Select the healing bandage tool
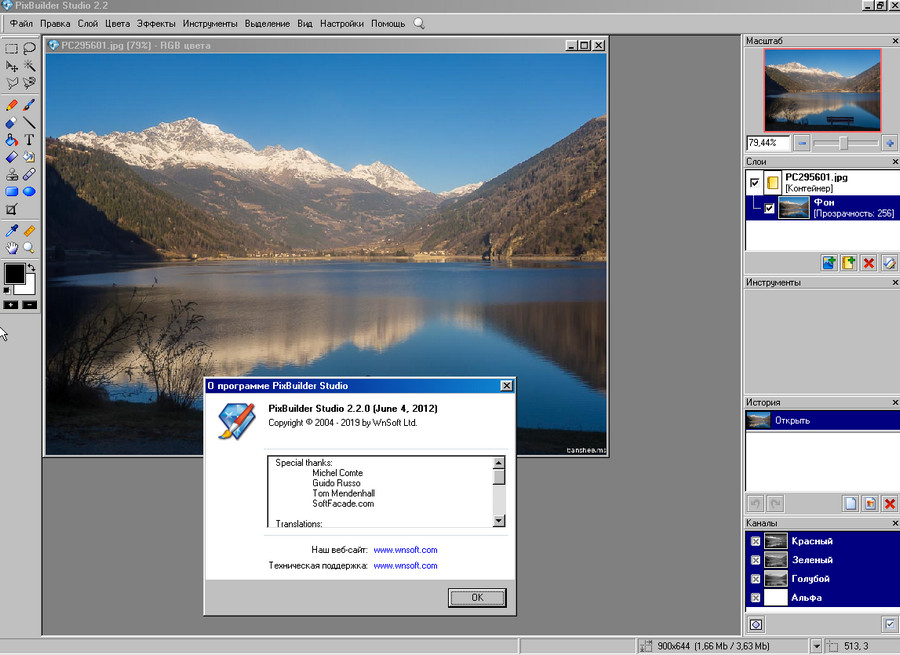Image resolution: width=900 pixels, height=655 pixels. [x=29, y=174]
